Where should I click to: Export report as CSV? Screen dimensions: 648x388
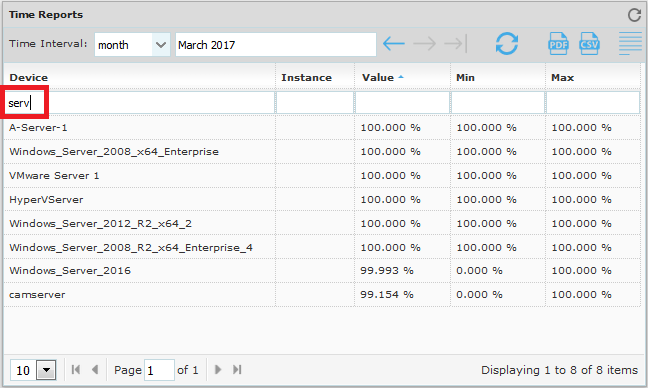coord(589,44)
